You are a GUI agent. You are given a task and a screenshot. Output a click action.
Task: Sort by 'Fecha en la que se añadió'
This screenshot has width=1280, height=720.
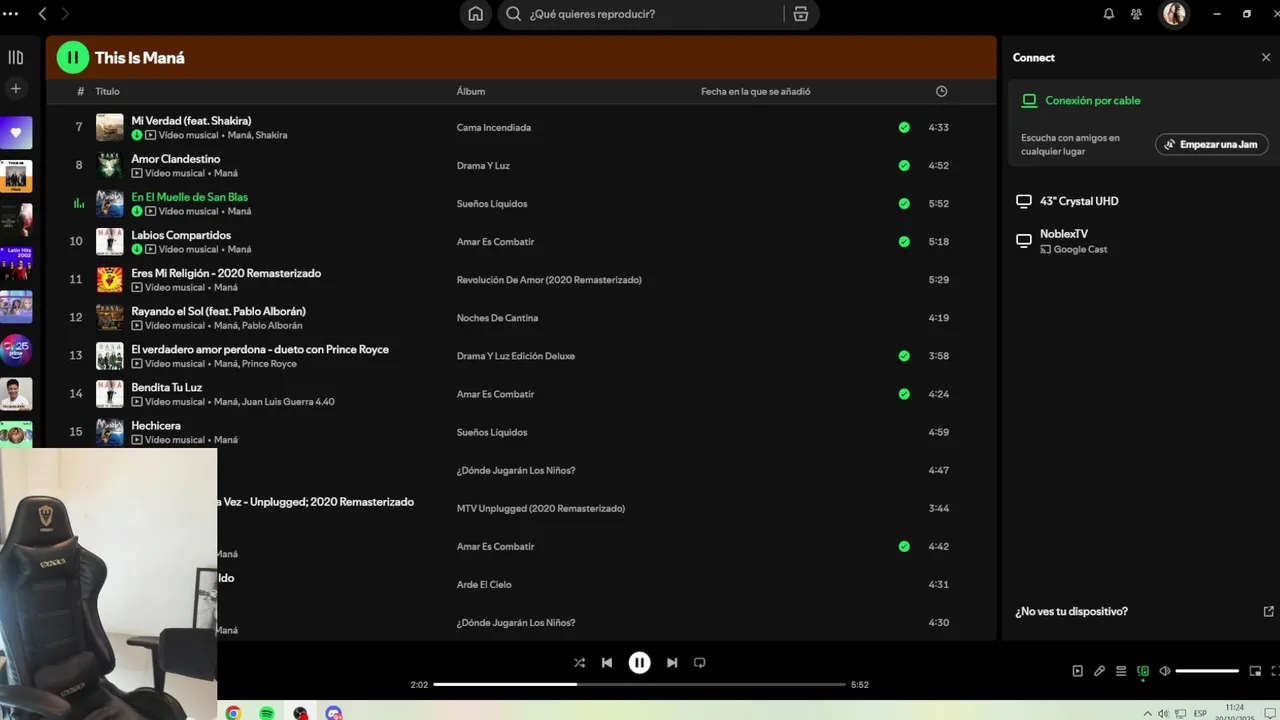point(755,91)
